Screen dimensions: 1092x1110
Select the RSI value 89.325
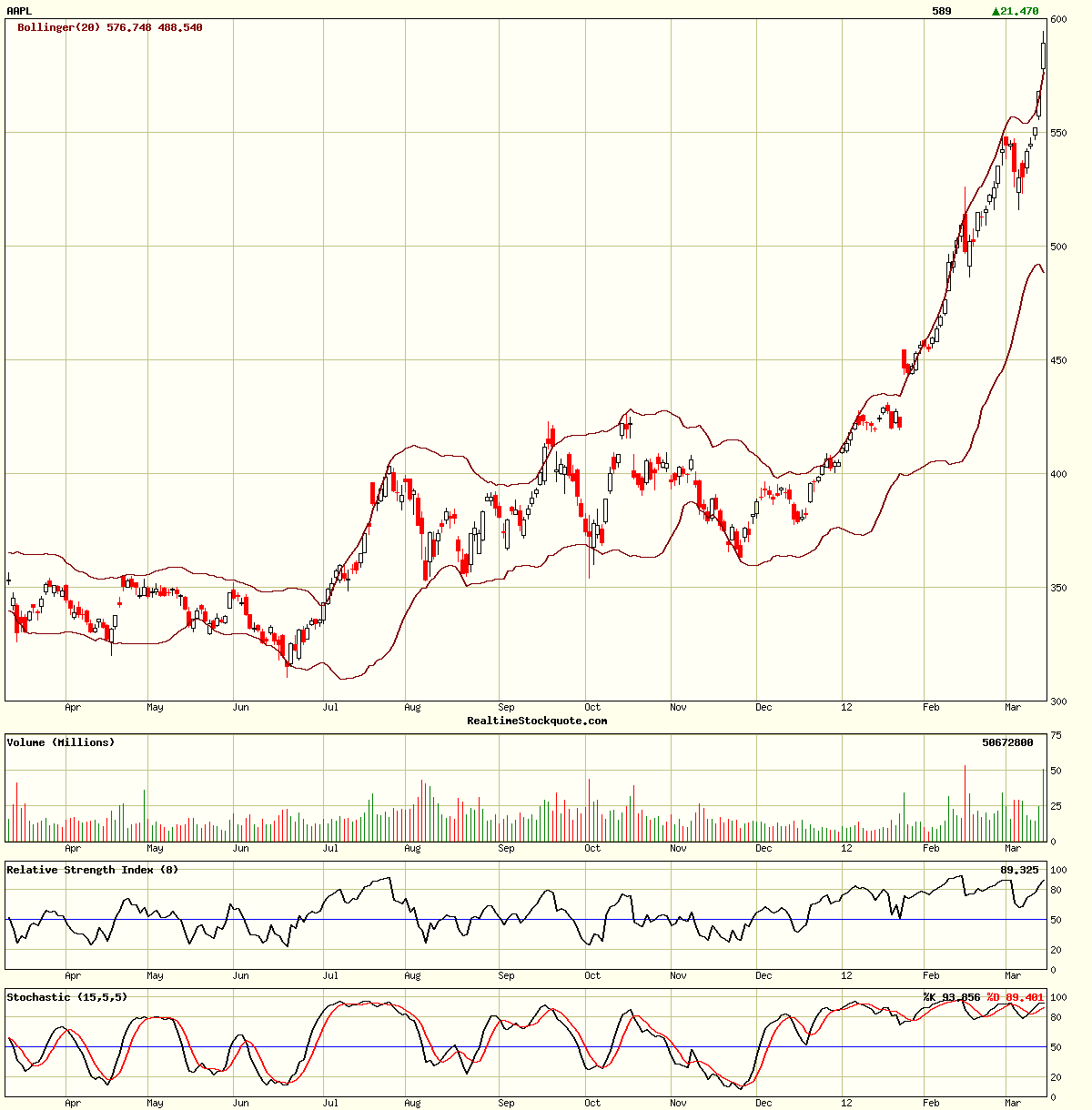(1020, 869)
